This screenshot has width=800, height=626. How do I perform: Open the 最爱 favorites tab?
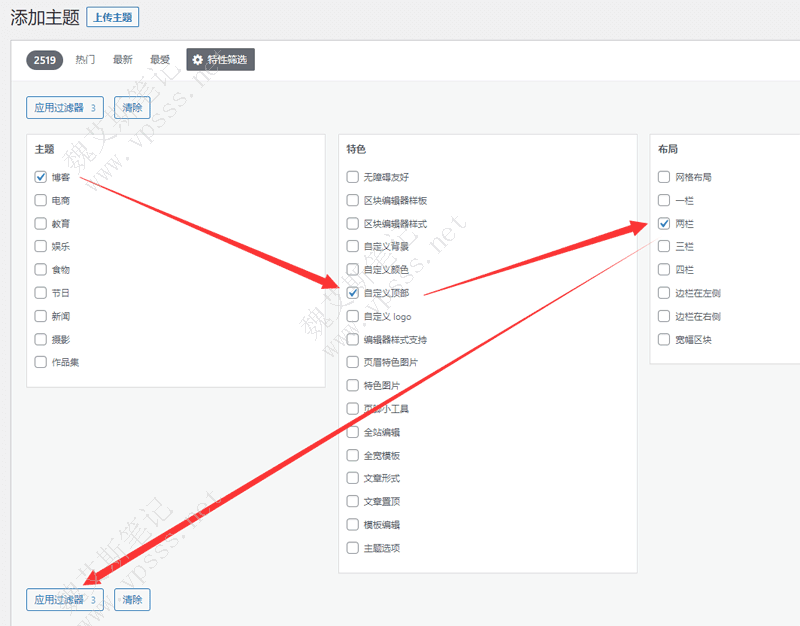160,60
